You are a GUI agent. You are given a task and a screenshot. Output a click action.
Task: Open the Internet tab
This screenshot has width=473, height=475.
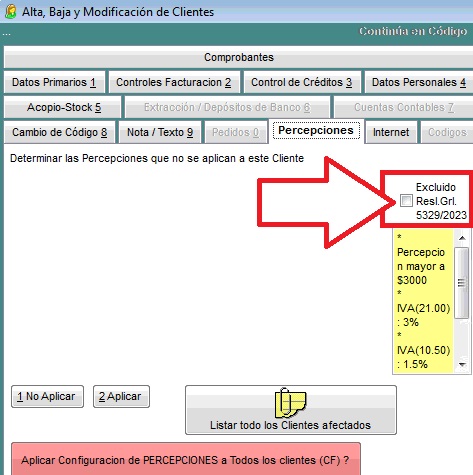[391, 132]
